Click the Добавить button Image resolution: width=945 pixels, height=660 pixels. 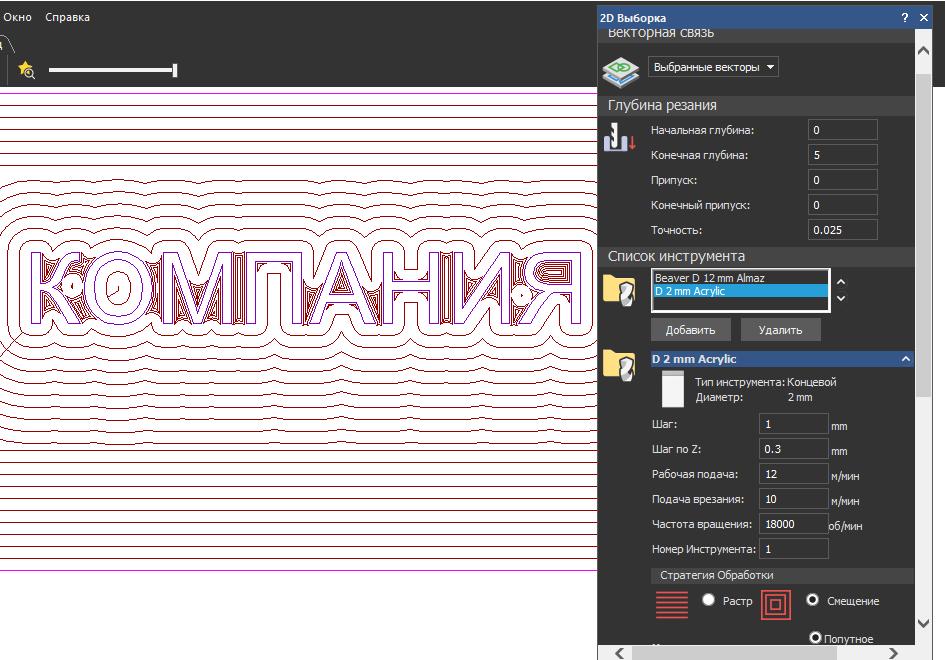click(690, 330)
